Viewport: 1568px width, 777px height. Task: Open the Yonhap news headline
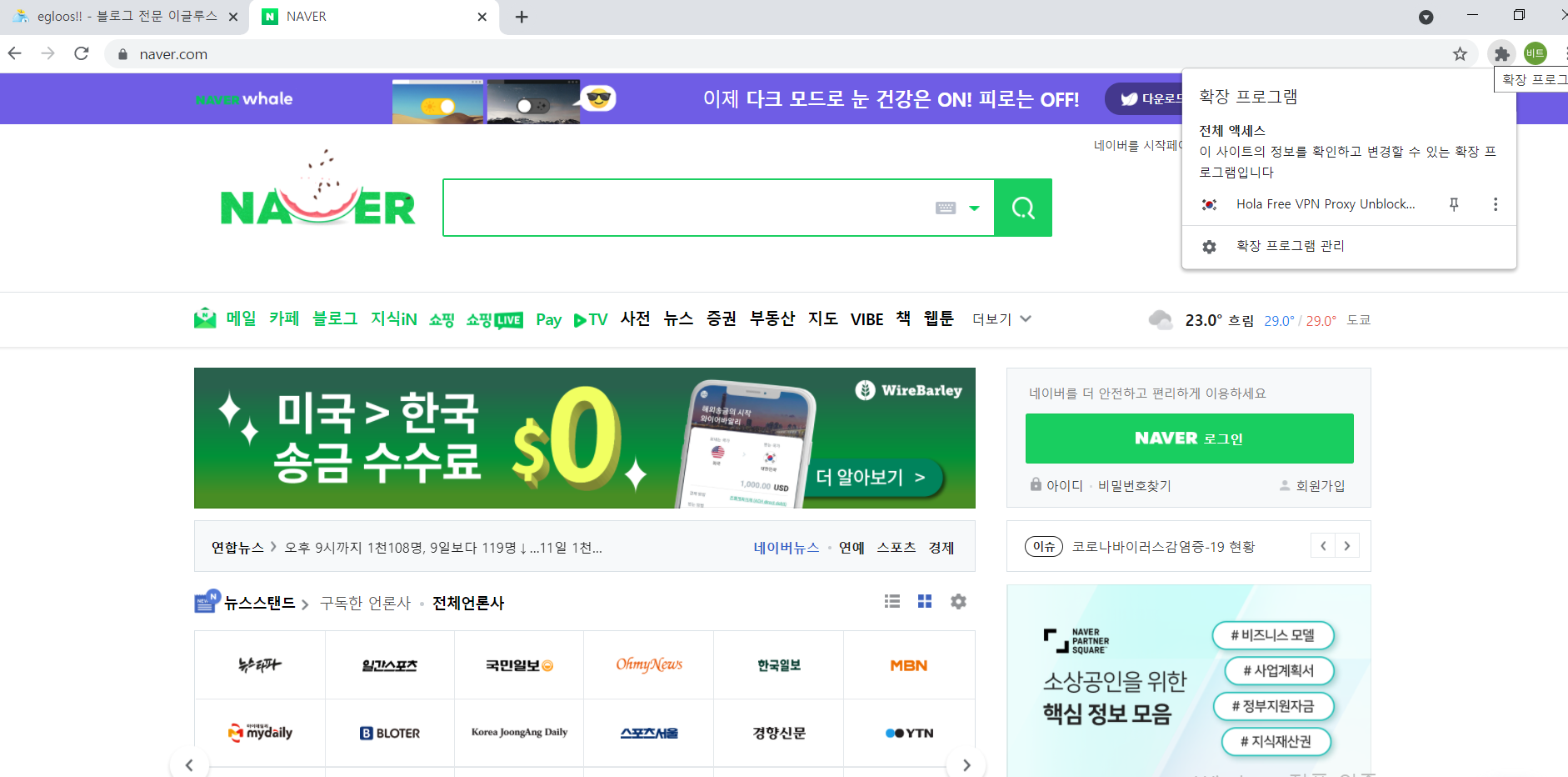point(443,548)
